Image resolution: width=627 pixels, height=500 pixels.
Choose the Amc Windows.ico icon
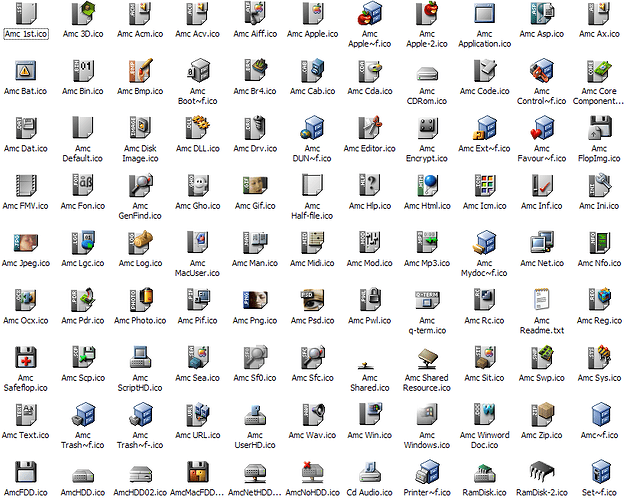tap(427, 415)
